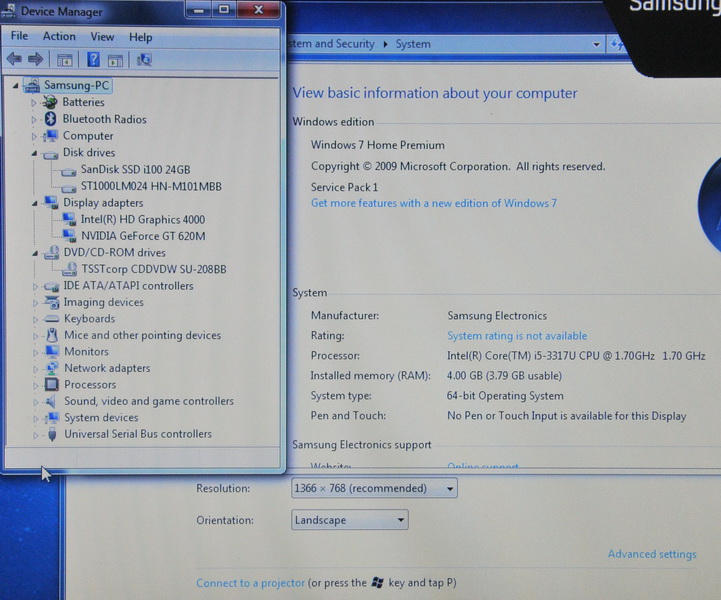
Task: Expand the Batteries node arrow
Action: tap(34, 103)
